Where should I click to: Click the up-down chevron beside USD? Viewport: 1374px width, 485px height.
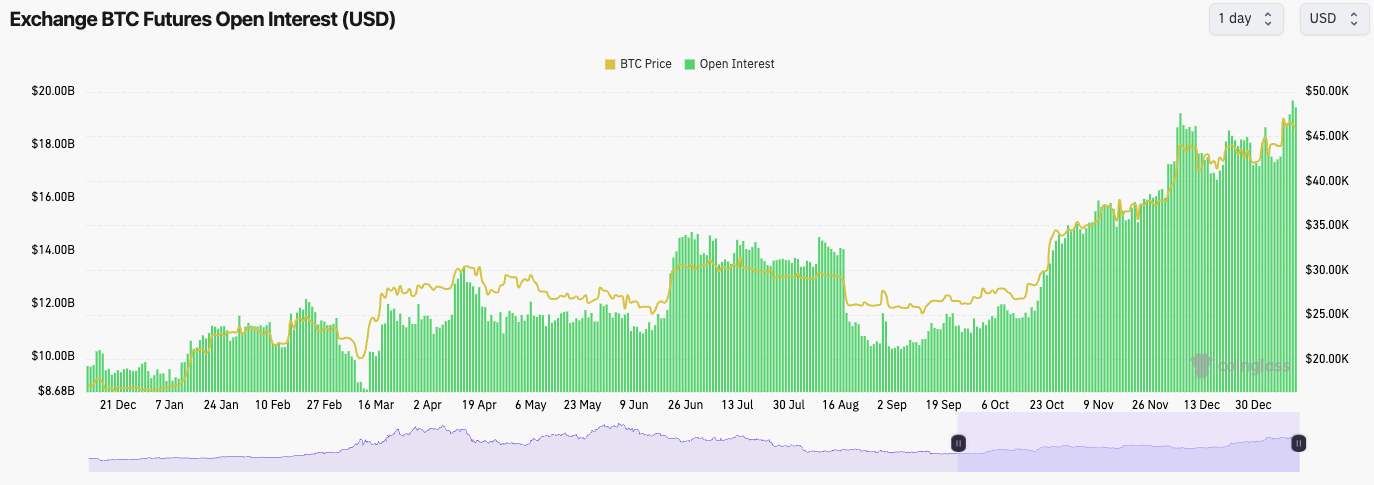point(1354,19)
